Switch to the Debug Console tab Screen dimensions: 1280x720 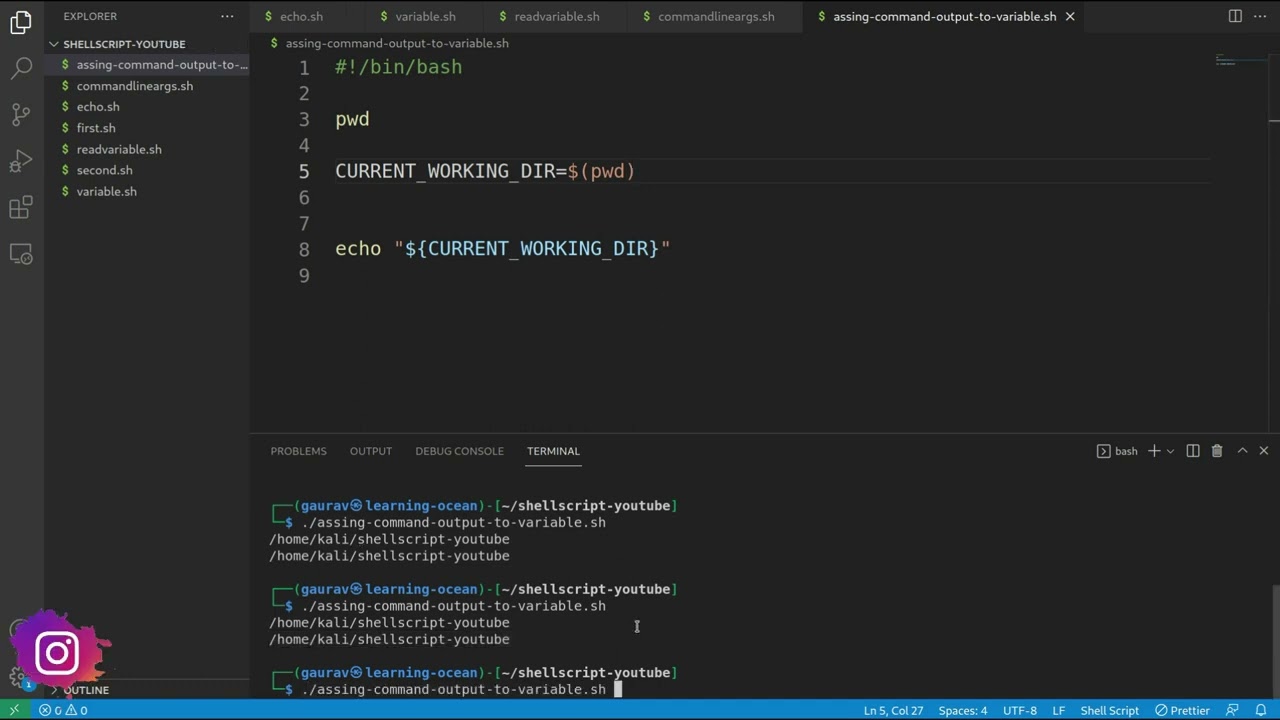[459, 451]
